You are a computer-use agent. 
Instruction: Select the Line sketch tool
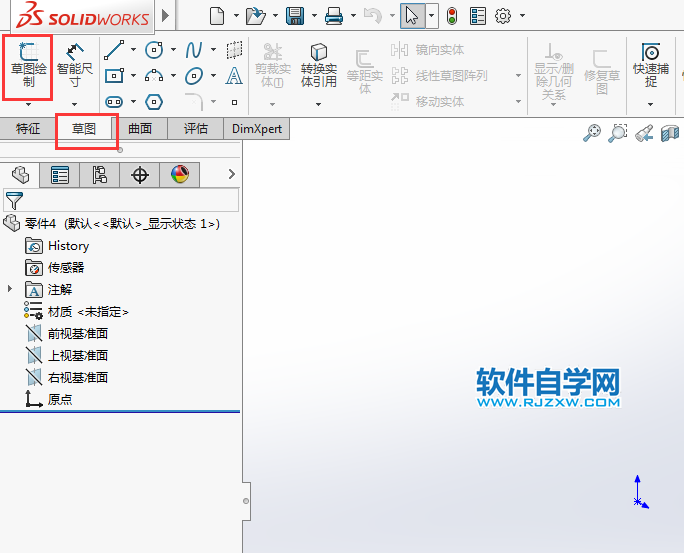point(114,50)
